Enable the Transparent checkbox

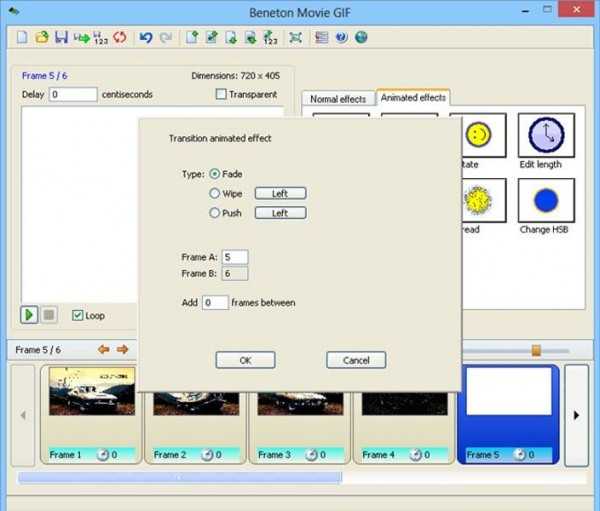(221, 94)
